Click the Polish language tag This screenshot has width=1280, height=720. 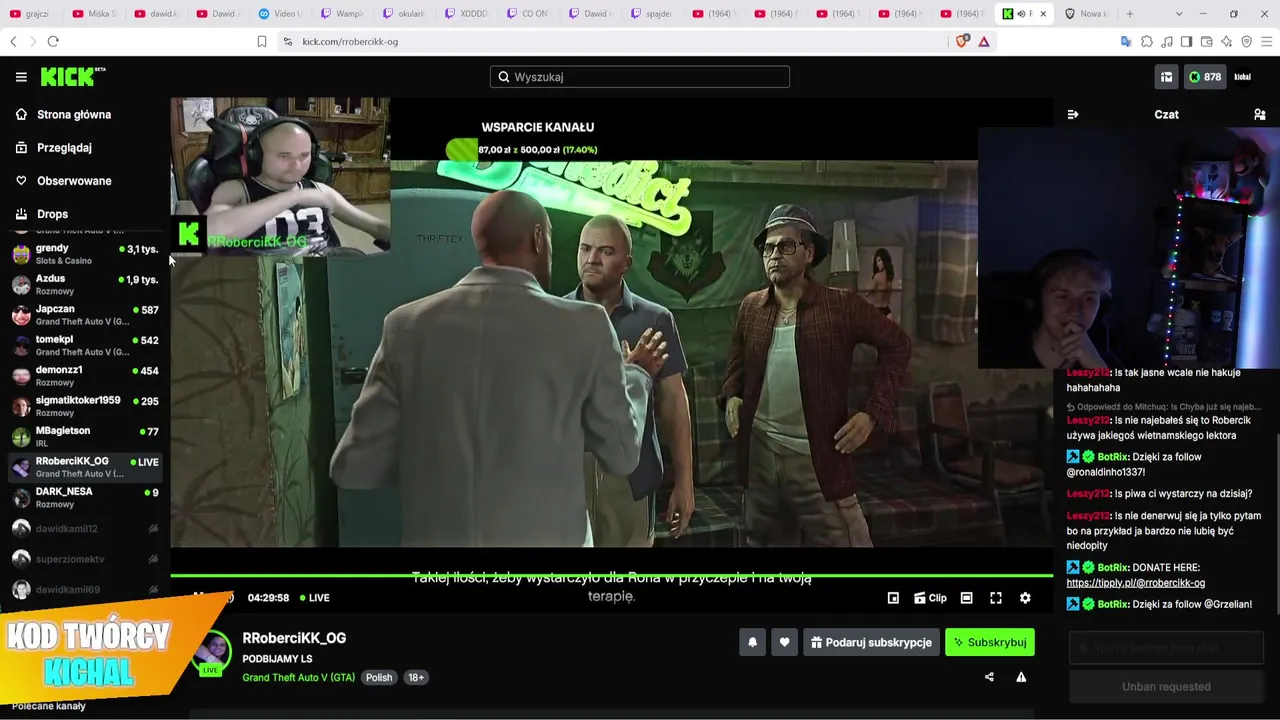[x=379, y=678]
